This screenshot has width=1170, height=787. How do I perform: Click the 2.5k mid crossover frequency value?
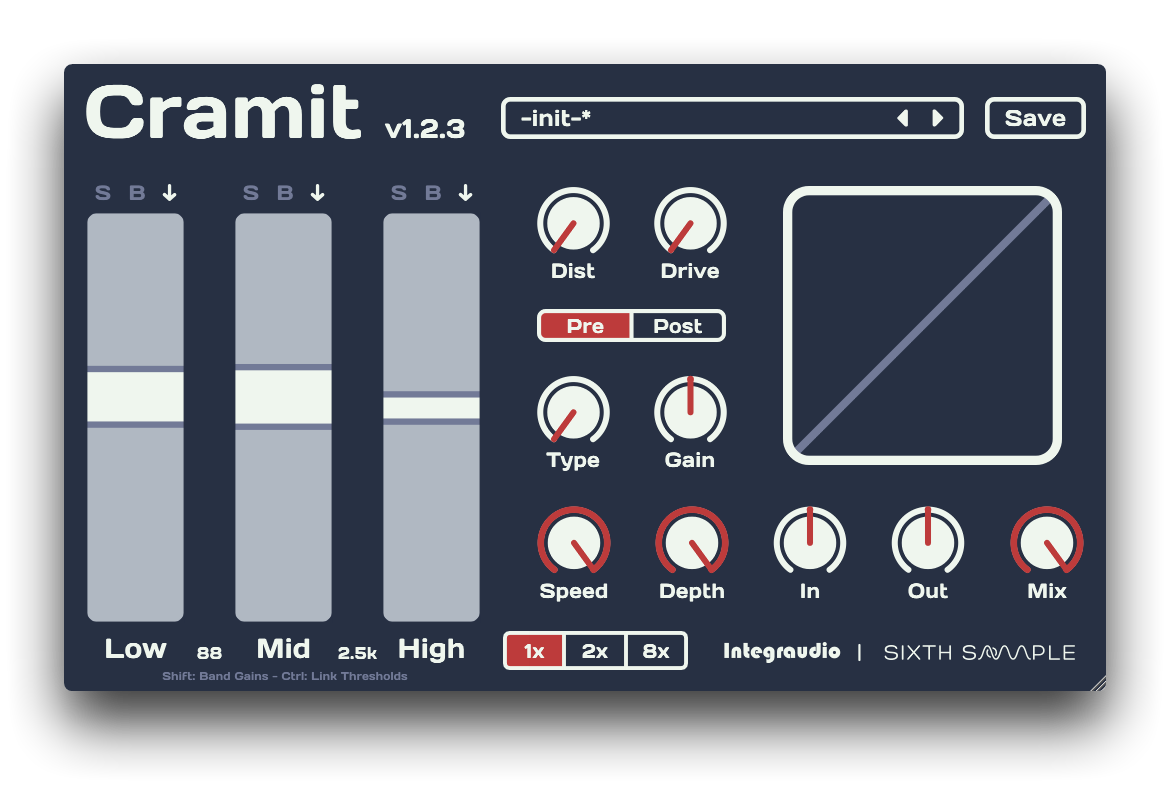357,653
